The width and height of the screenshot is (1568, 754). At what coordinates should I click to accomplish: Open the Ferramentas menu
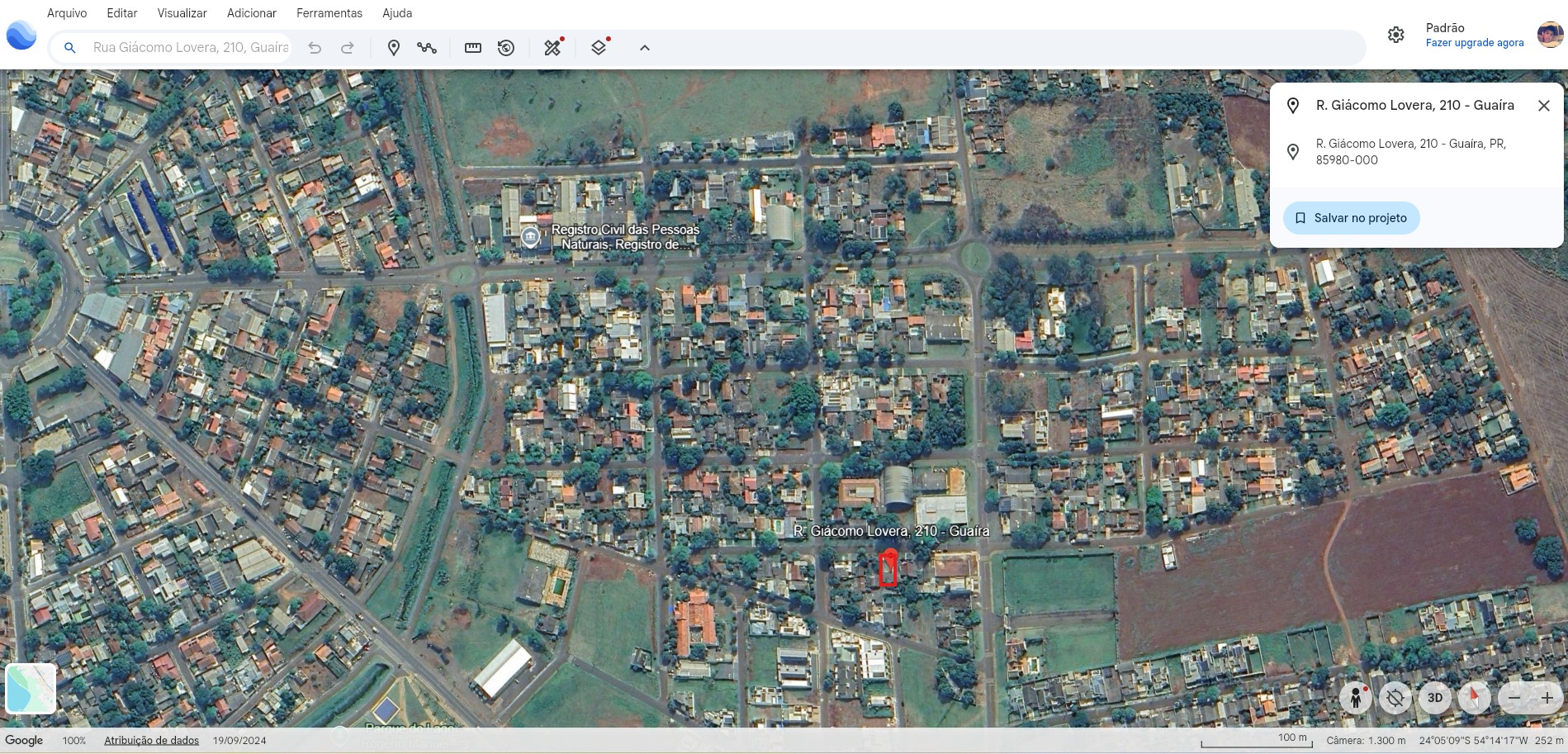pos(329,13)
